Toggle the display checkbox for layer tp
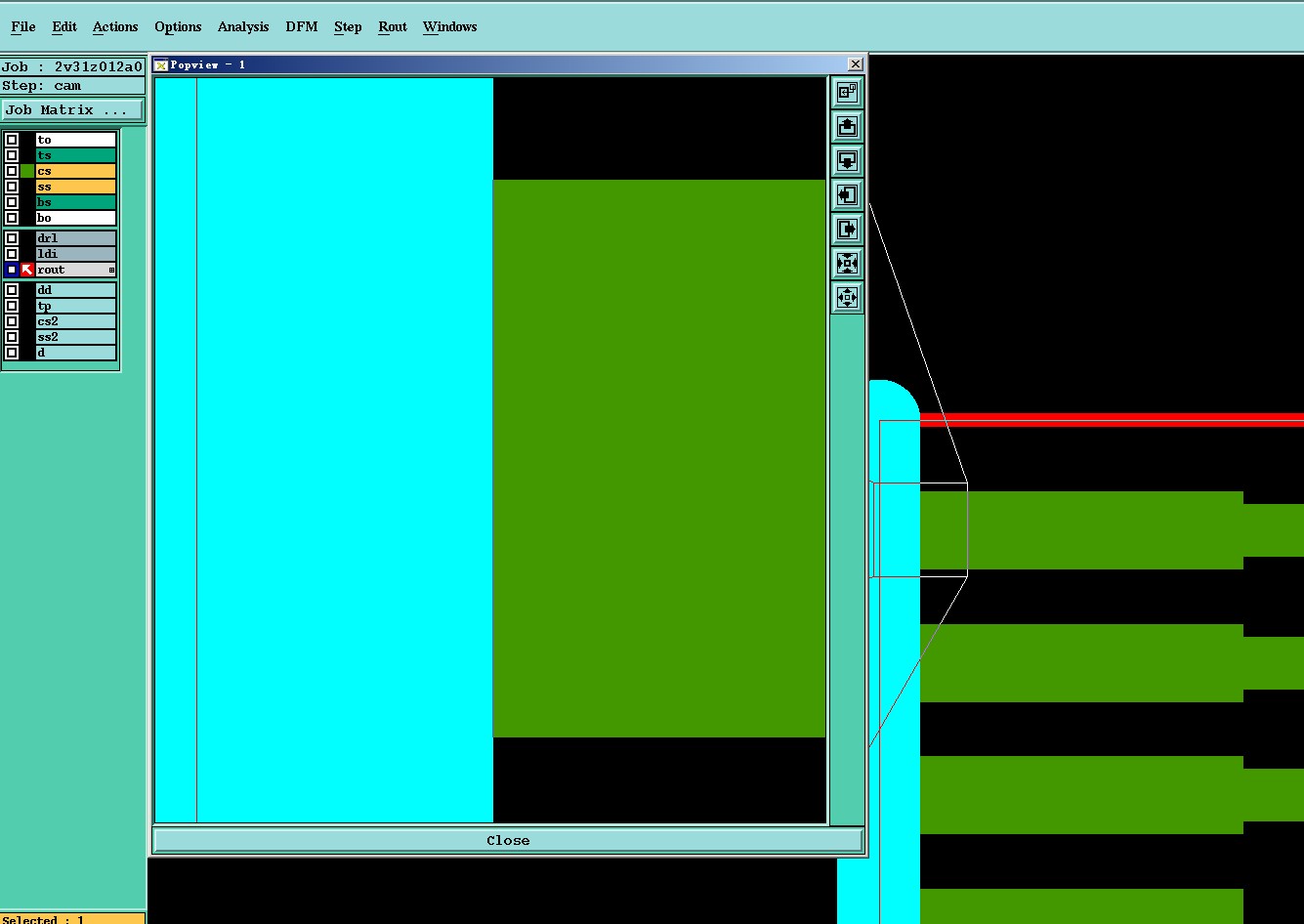 pos(12,306)
